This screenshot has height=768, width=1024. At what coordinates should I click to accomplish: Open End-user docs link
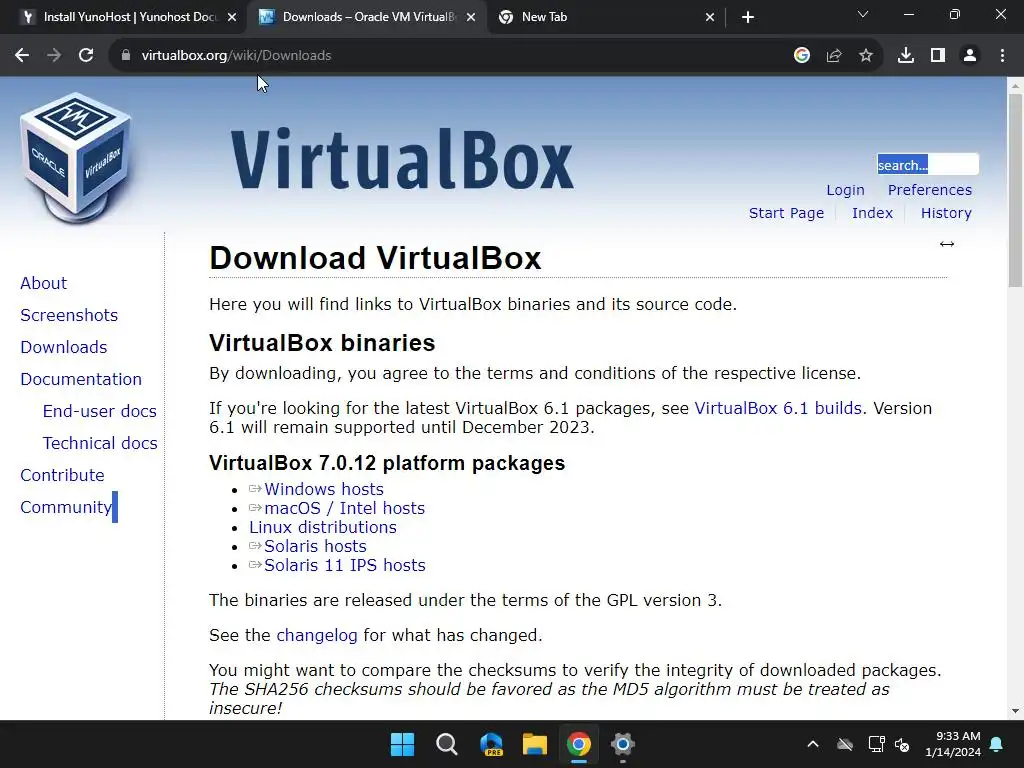click(99, 411)
